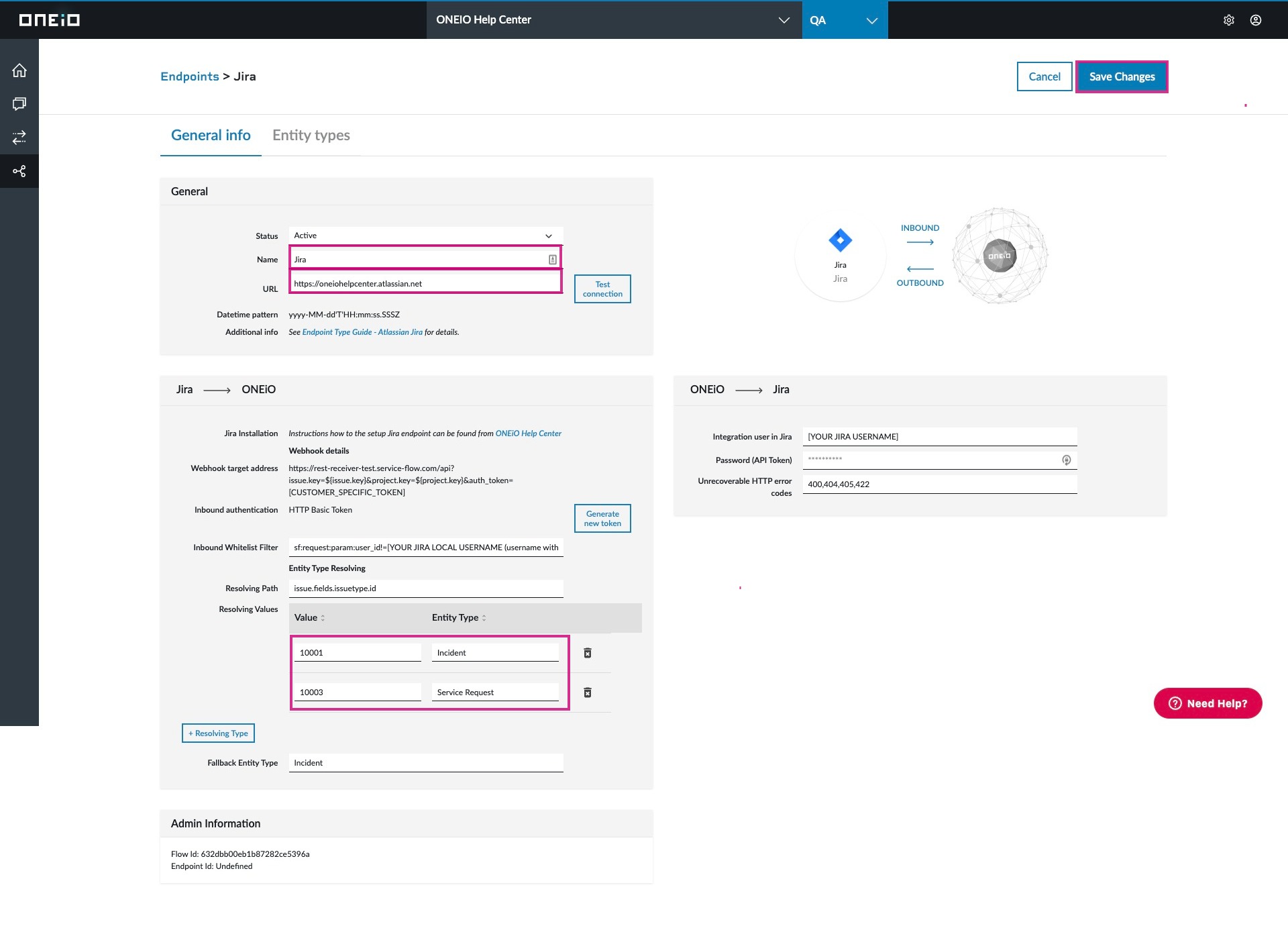The height and width of the screenshot is (926, 1288).
Task: Sort the table by Value column
Action: [310, 617]
